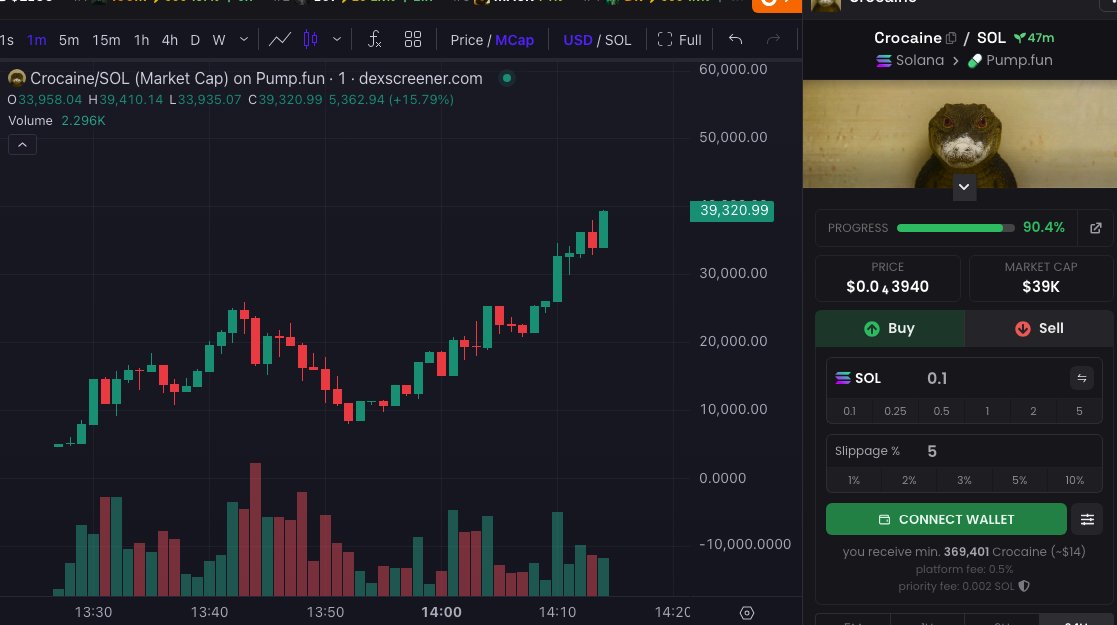Open the indicators fx menu
The height and width of the screenshot is (625, 1117).
pos(374,39)
